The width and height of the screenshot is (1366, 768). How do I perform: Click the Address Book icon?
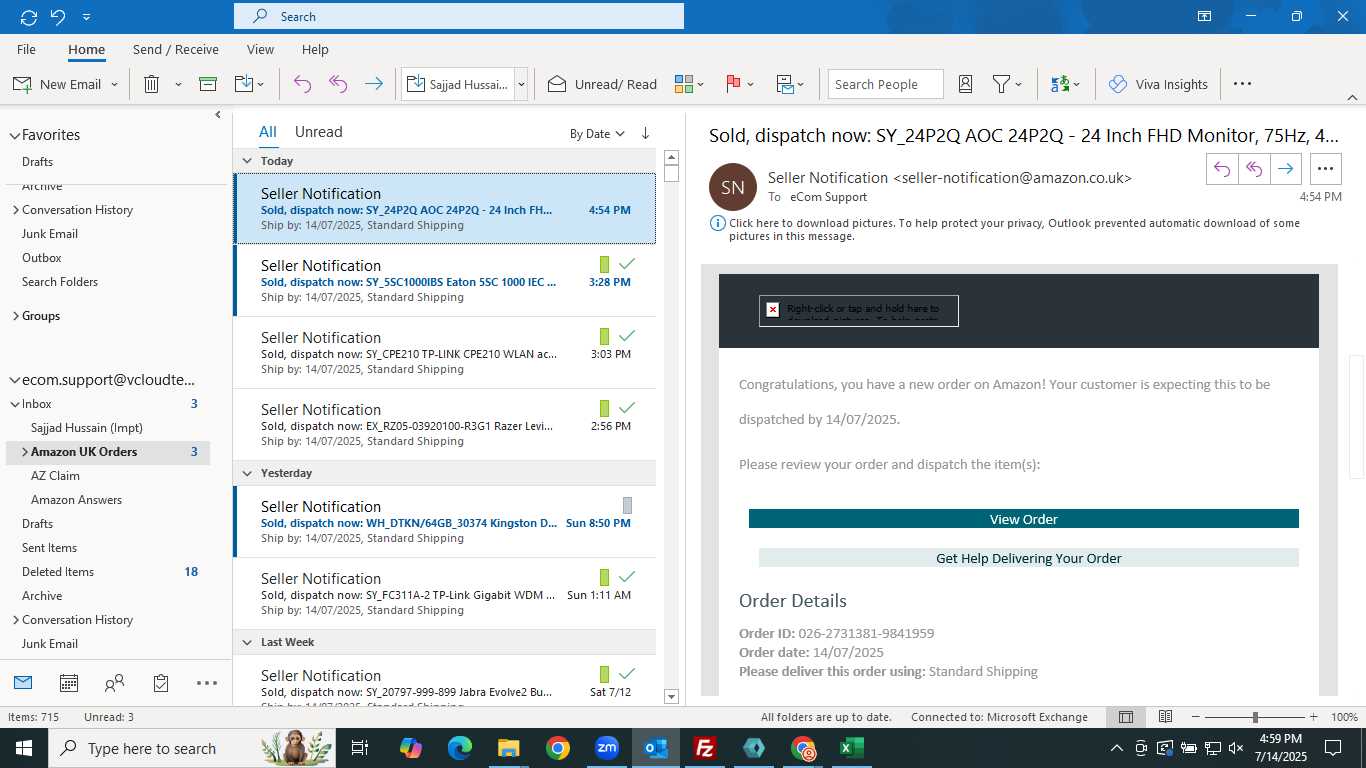pos(965,84)
